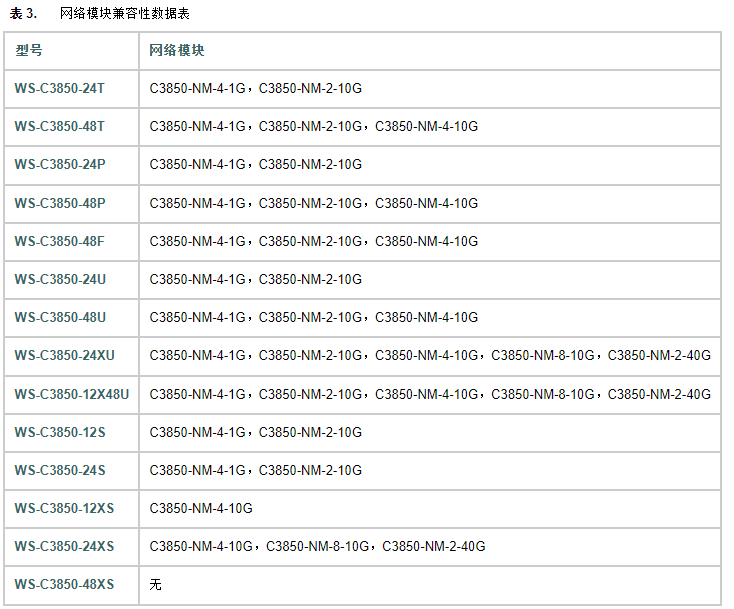The image size is (734, 609).
Task: Select WS-C3850-48P in the model column
Action: (x=60, y=203)
